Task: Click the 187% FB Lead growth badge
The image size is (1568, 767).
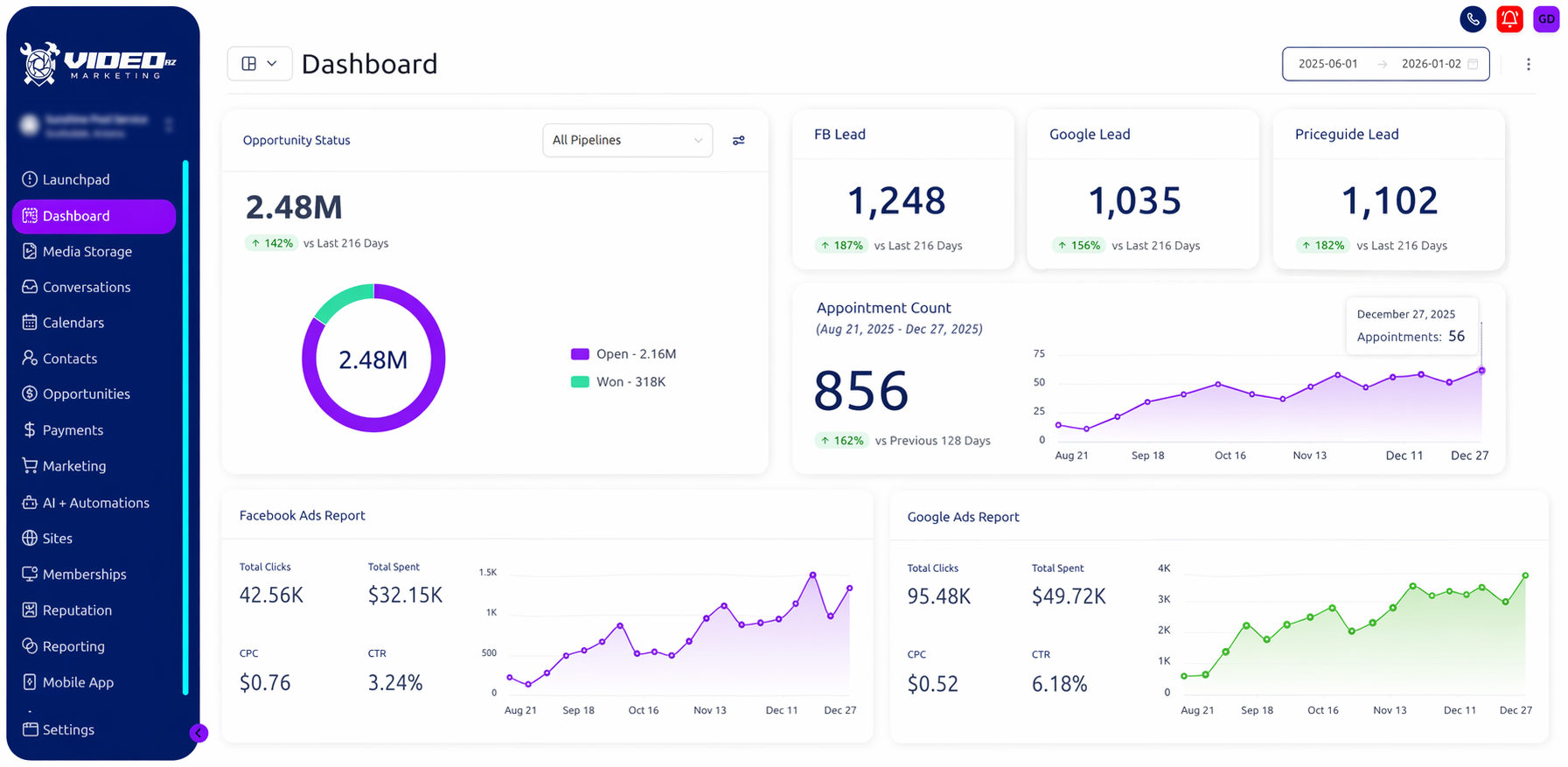Action: point(841,246)
